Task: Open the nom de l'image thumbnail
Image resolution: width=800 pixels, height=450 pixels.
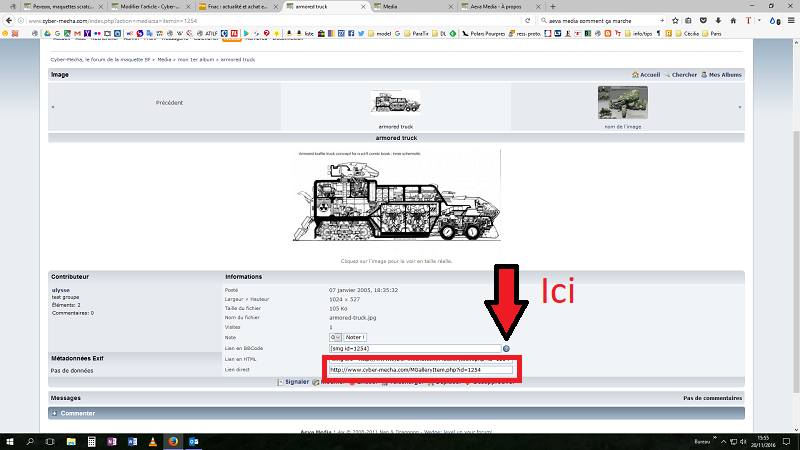Action: tap(622, 103)
